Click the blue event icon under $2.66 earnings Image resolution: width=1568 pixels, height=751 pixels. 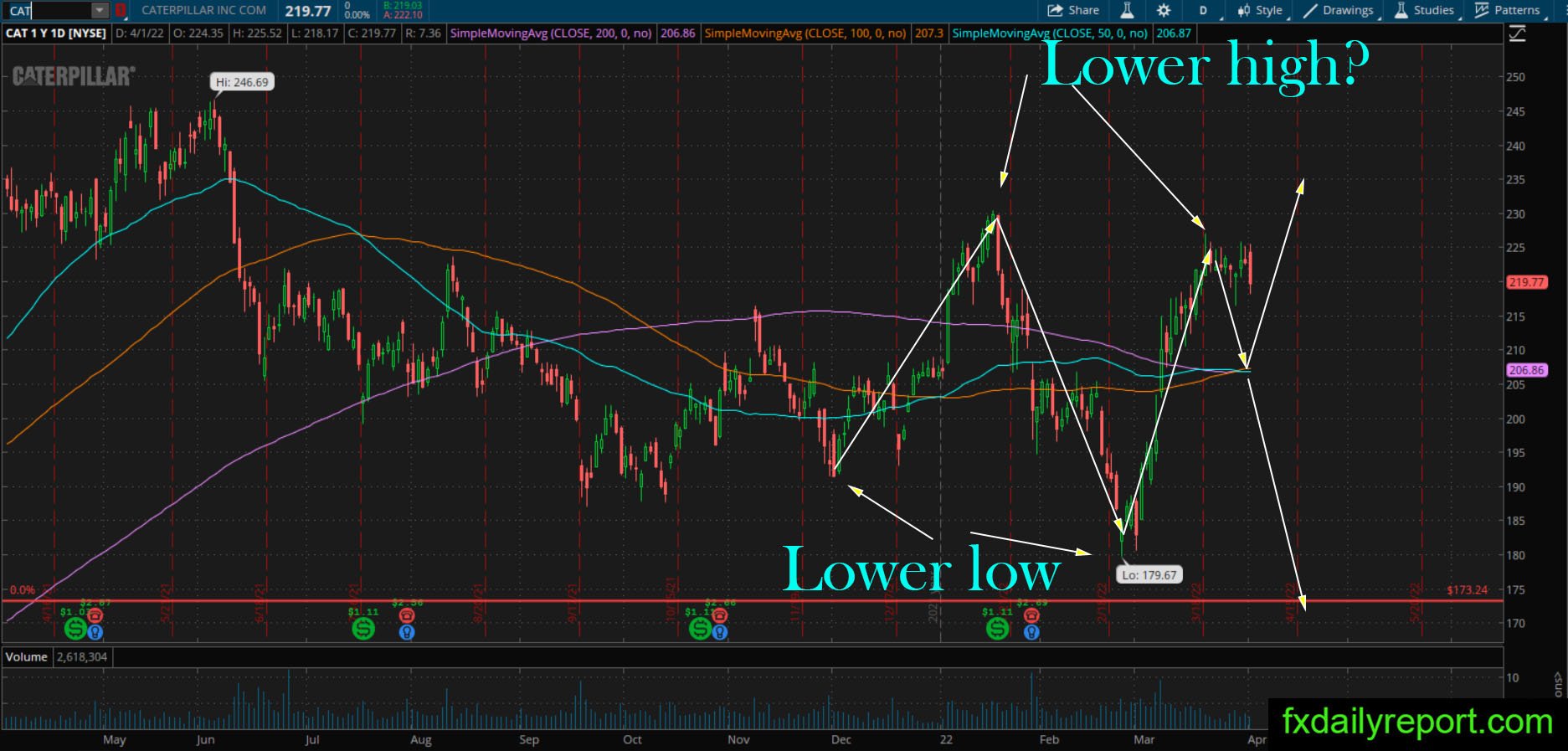point(719,632)
